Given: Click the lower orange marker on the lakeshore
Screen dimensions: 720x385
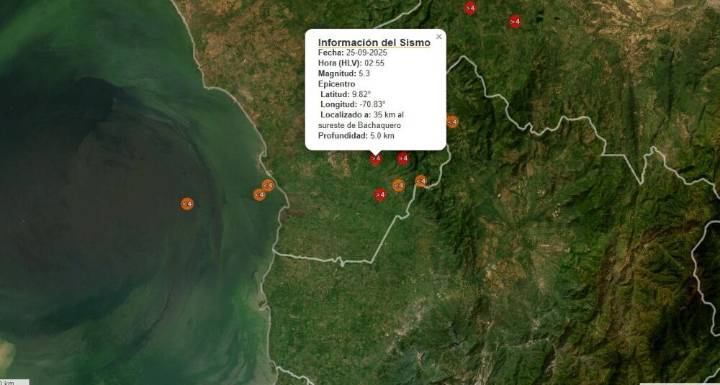Looking at the screenshot, I should [259, 195].
